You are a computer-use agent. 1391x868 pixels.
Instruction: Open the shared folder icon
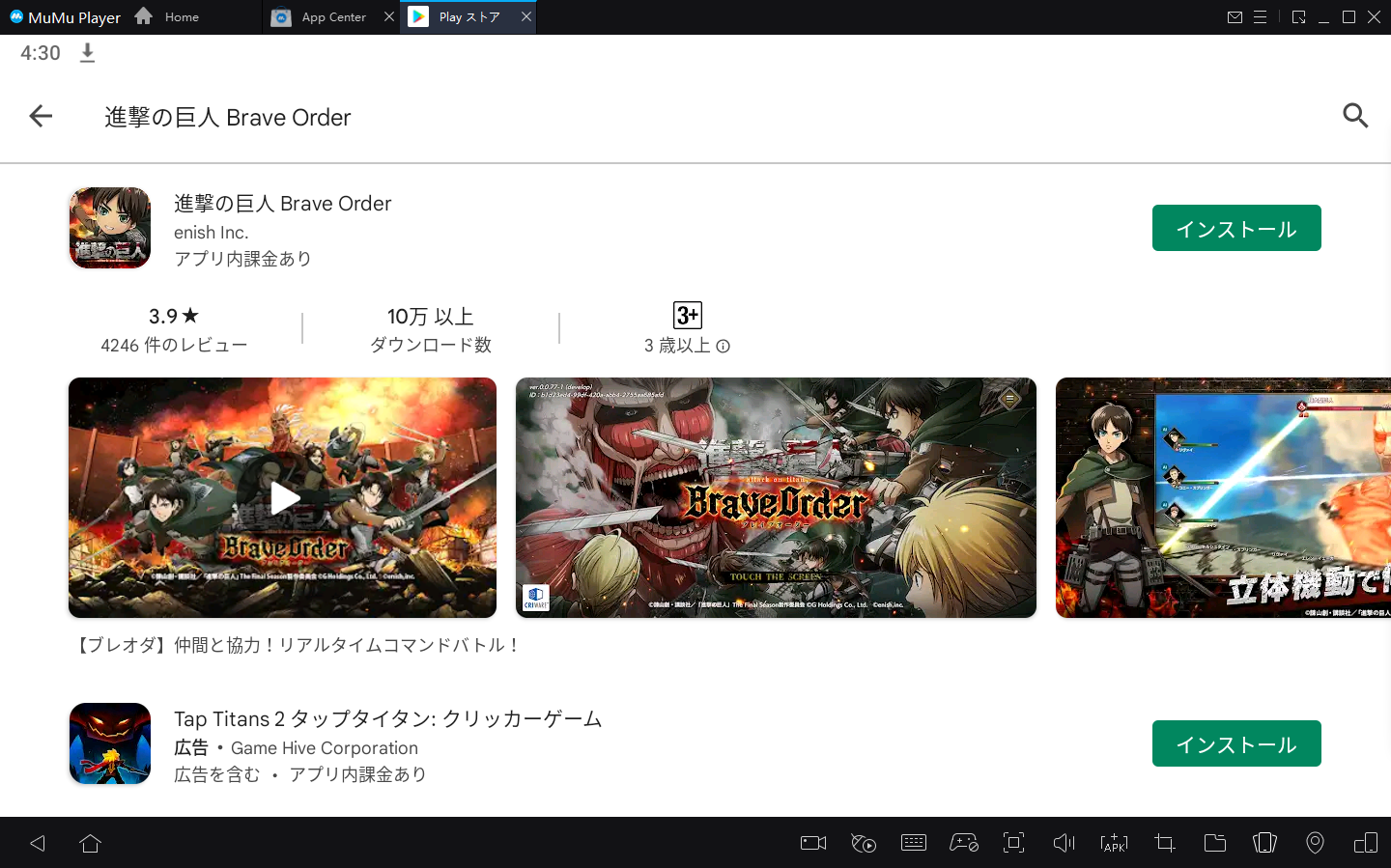1215,843
